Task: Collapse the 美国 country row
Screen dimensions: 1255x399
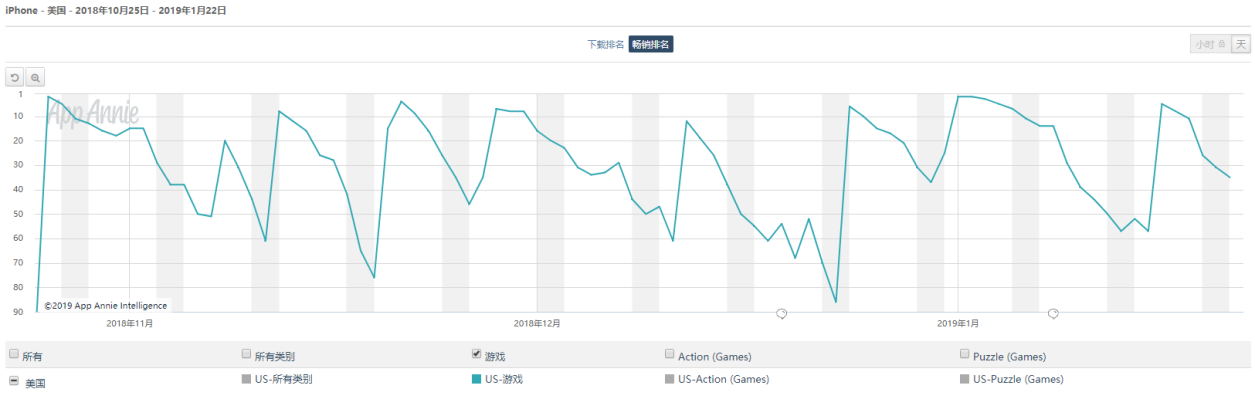Action: pos(14,381)
